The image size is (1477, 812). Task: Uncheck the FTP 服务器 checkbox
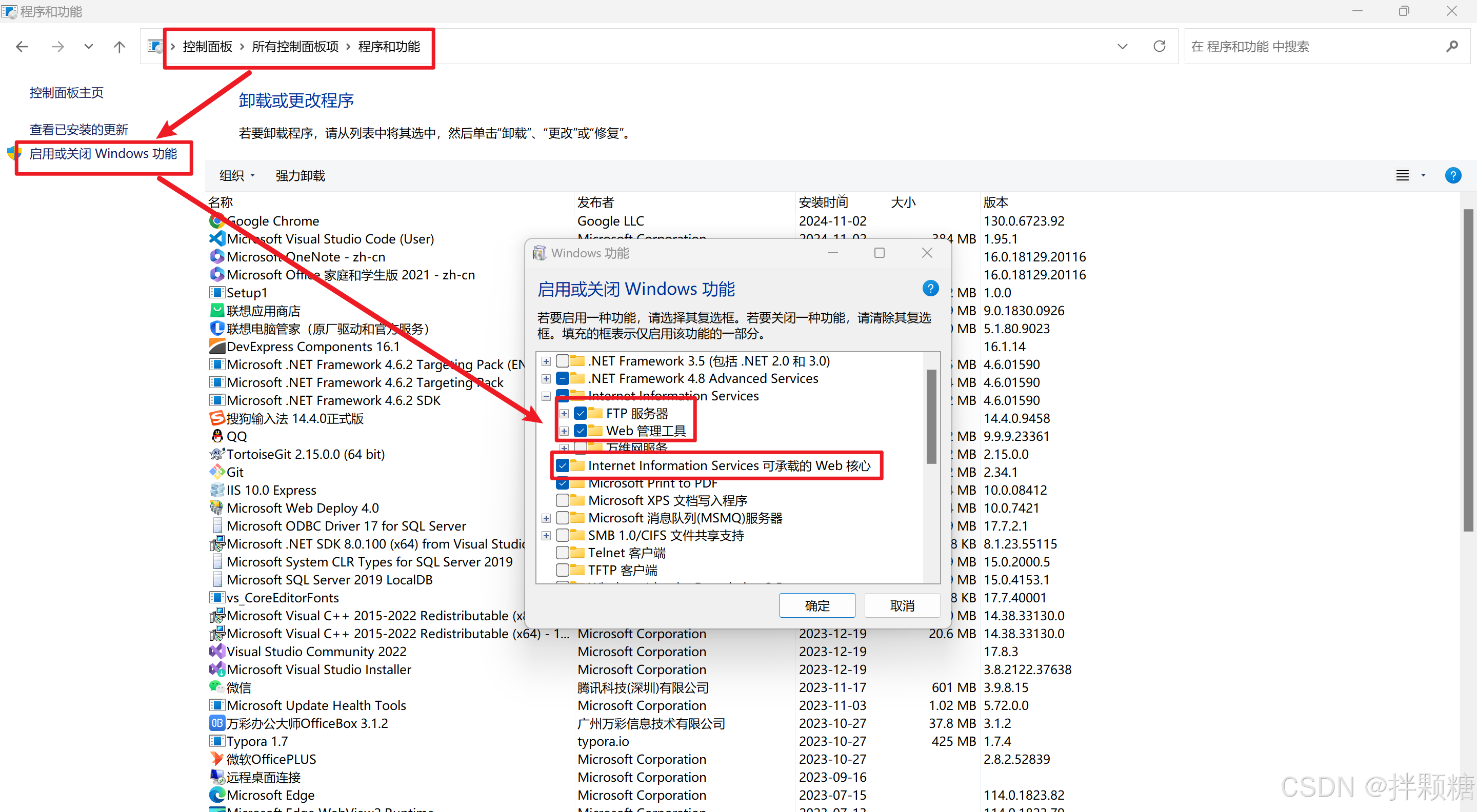pyautogui.click(x=580, y=413)
